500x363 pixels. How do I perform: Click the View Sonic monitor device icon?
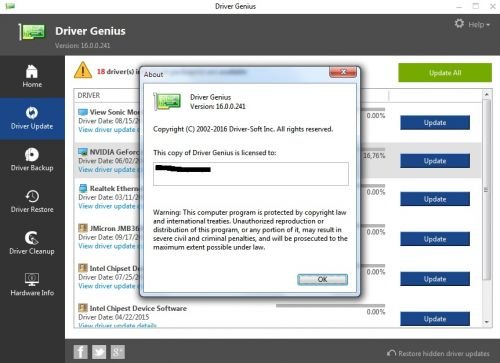(x=83, y=112)
